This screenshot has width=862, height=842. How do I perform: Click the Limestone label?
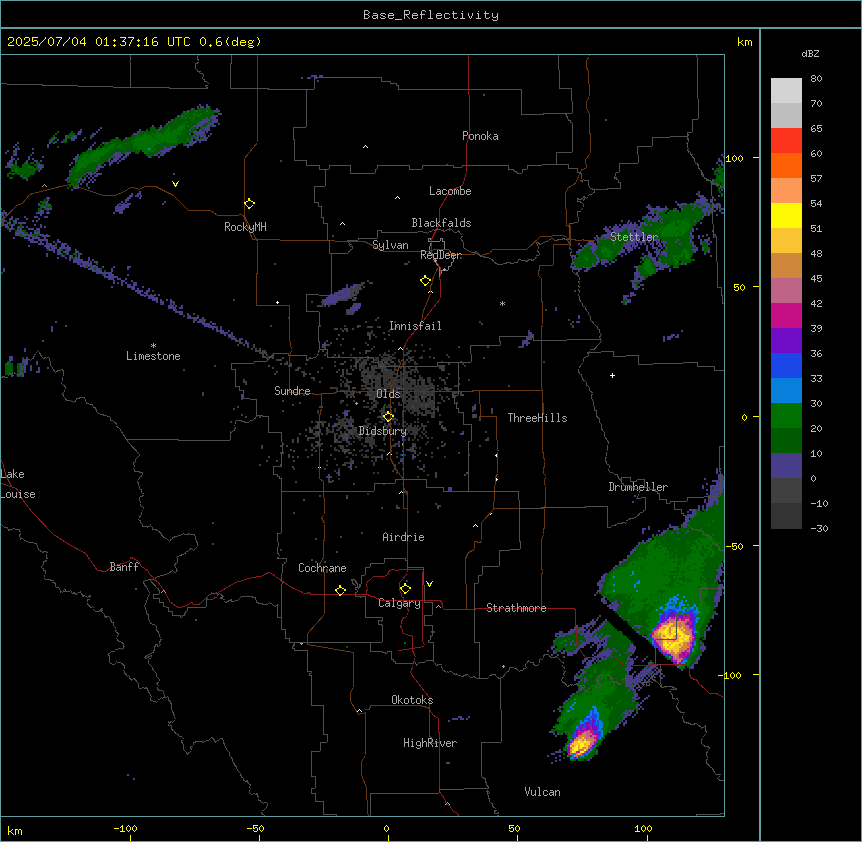pos(153,356)
